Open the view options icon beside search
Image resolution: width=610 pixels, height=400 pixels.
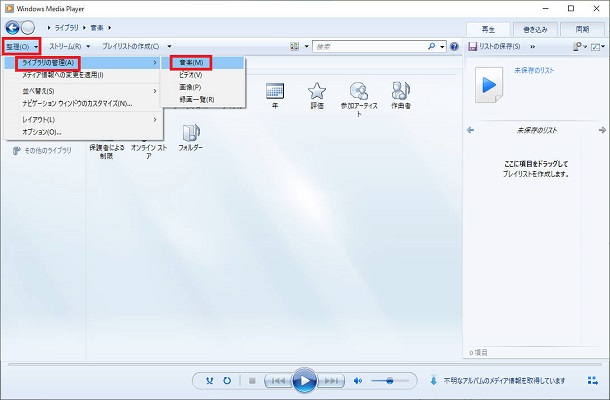(x=294, y=47)
